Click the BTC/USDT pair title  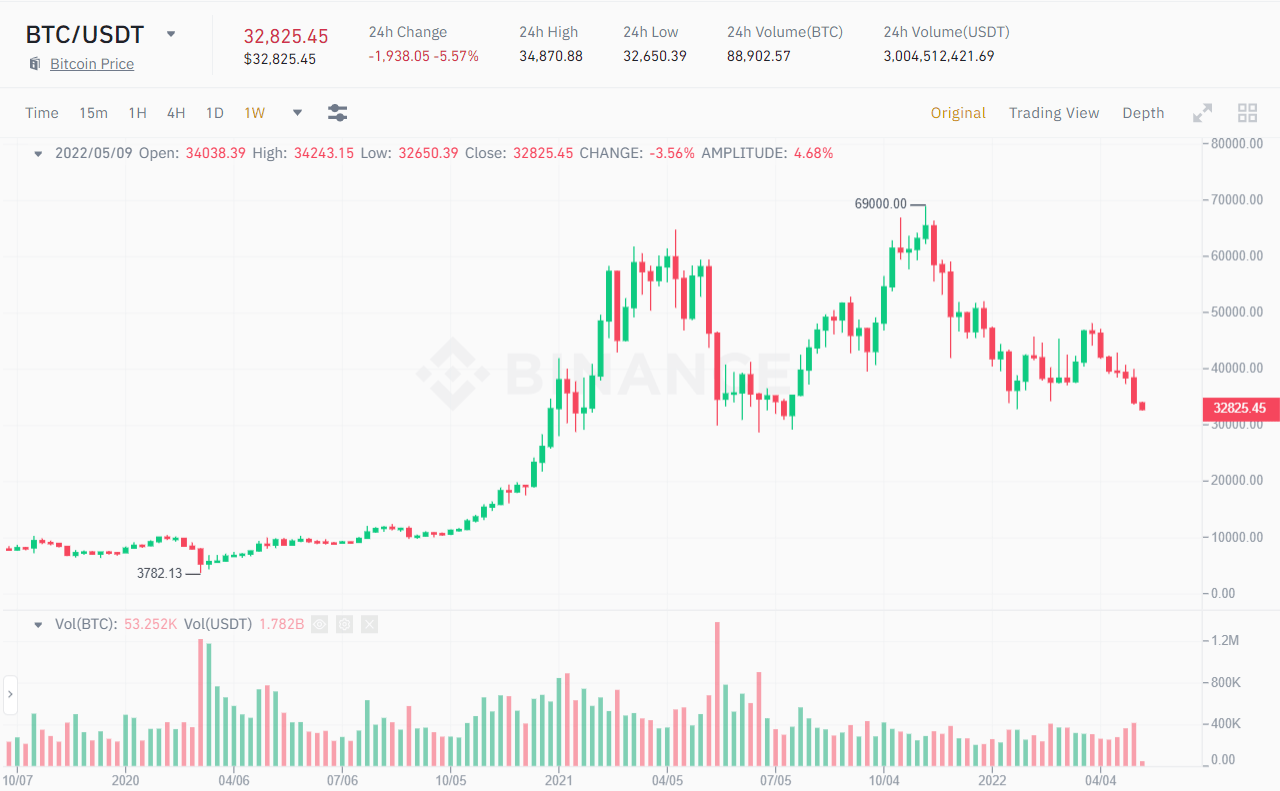85,34
